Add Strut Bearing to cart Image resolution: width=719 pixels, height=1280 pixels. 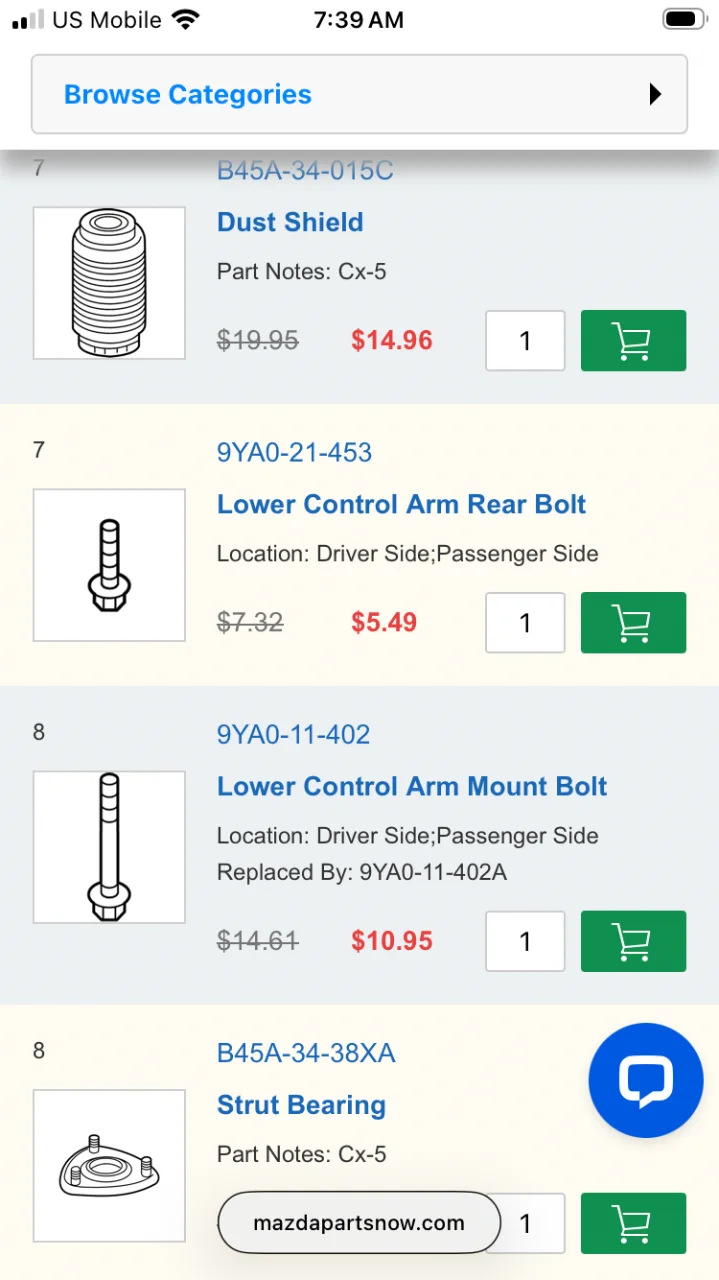tap(633, 1223)
